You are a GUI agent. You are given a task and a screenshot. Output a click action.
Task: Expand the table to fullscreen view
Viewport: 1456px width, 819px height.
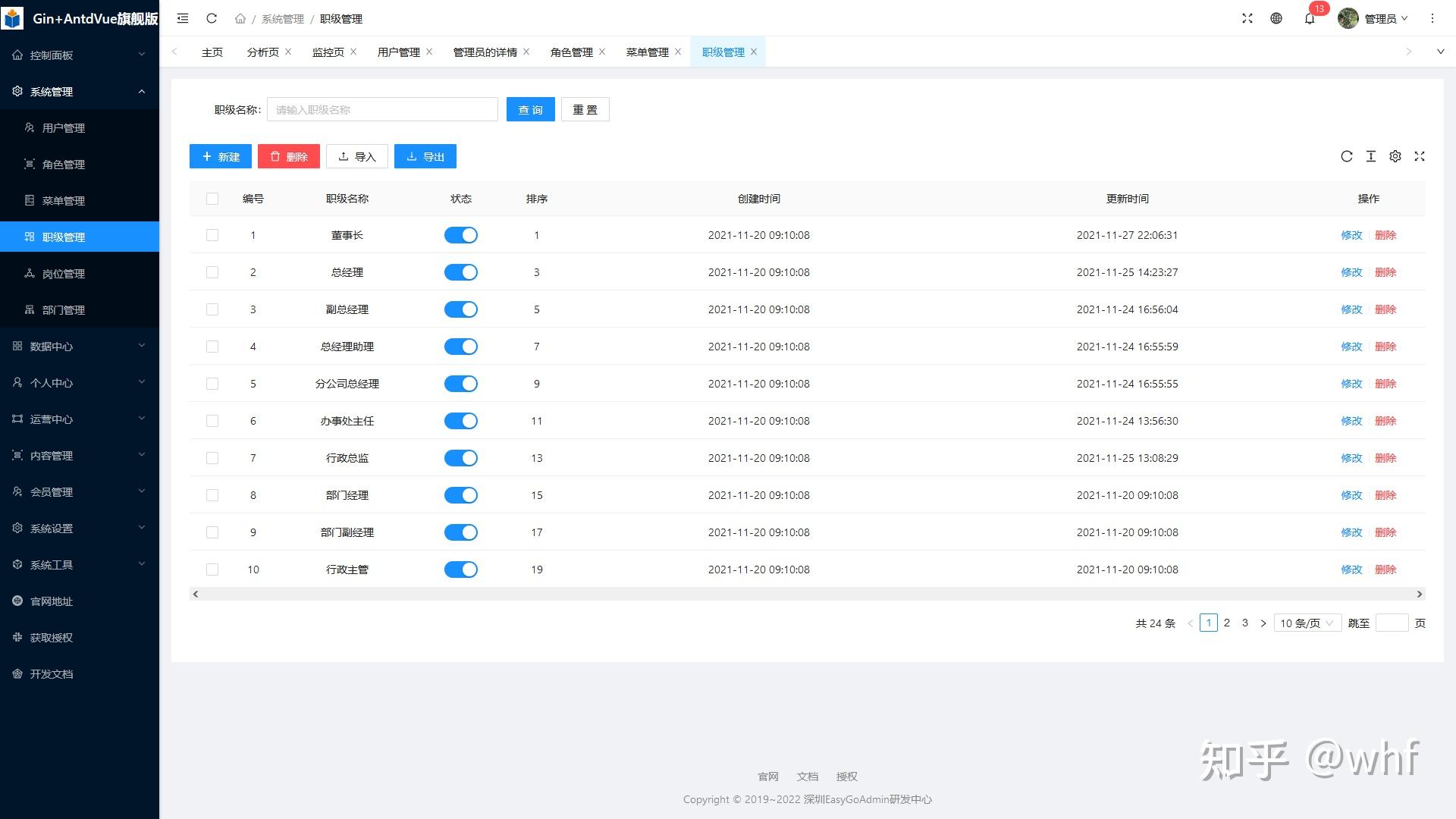point(1420,156)
